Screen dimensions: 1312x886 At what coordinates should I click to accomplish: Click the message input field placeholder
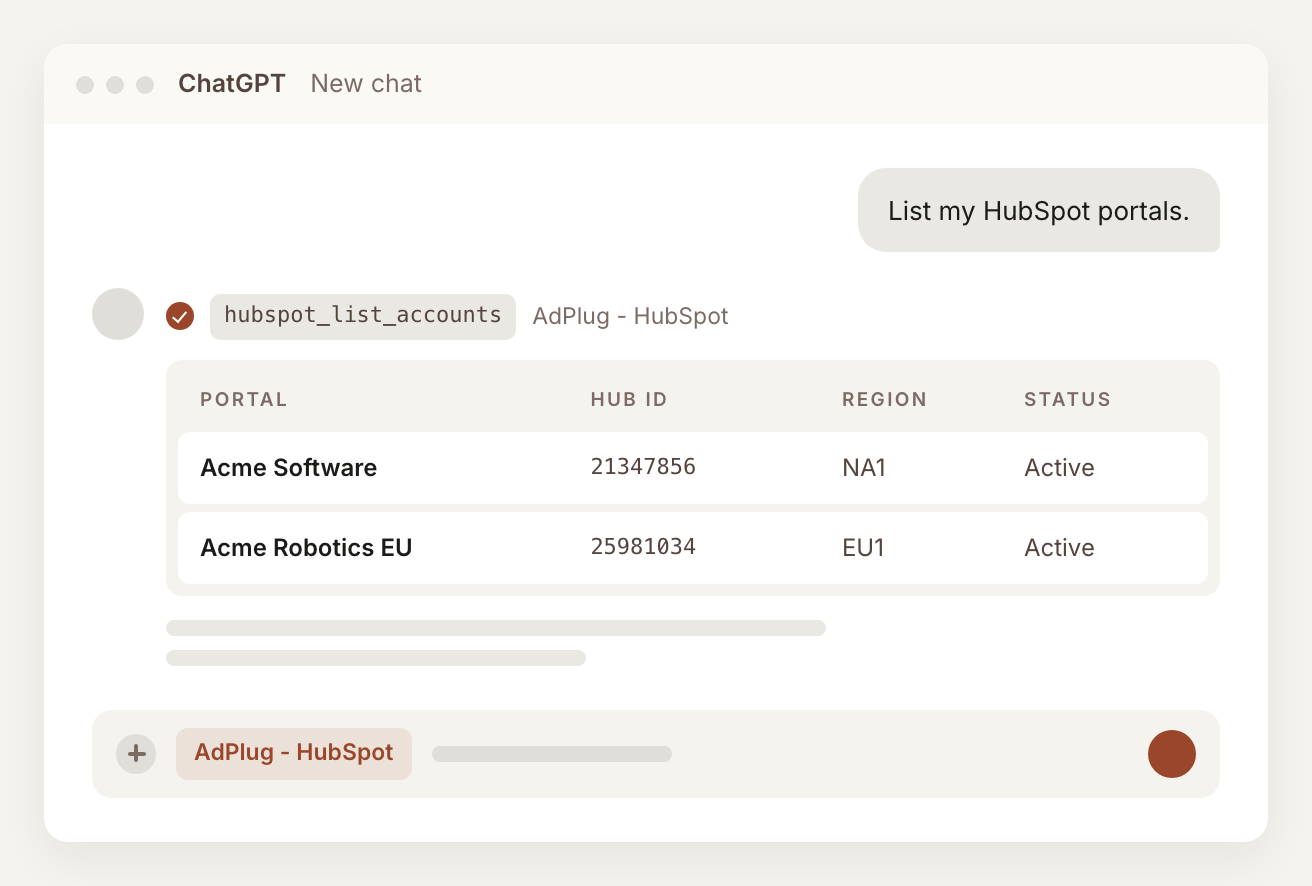point(552,754)
